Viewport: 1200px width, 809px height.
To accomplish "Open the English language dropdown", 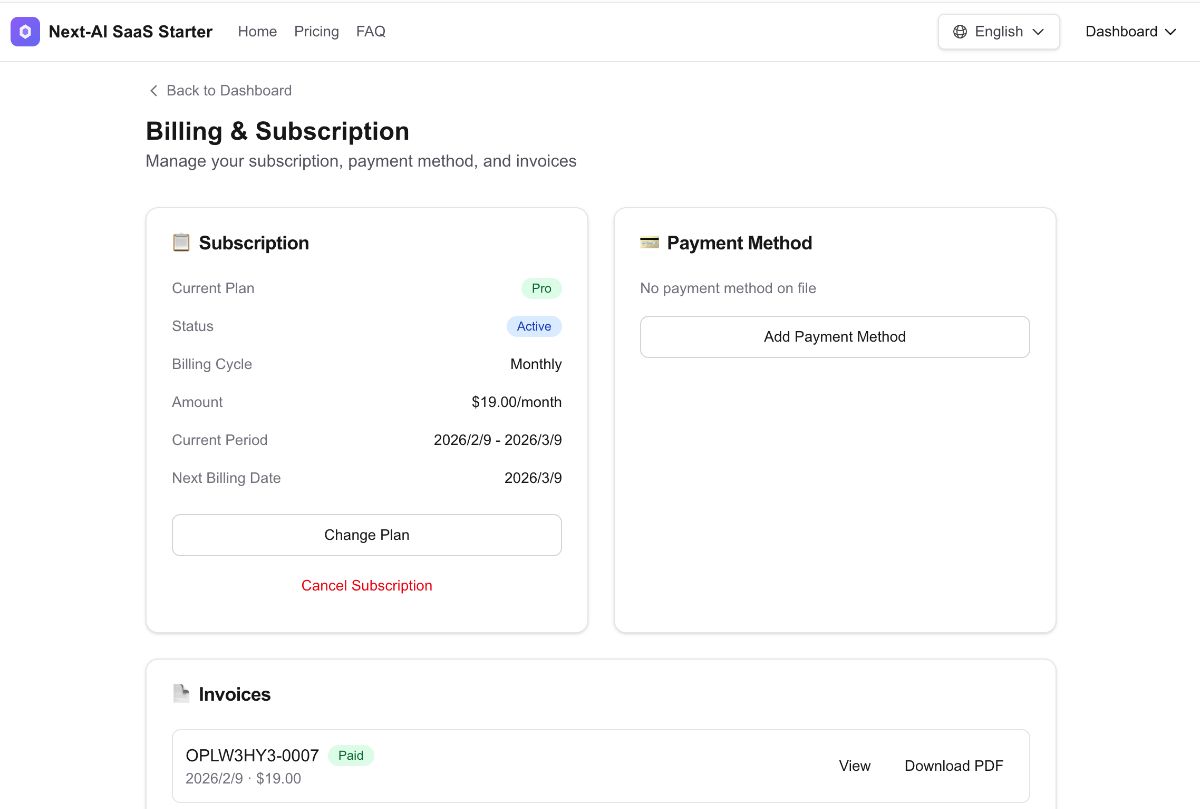I will tap(998, 31).
